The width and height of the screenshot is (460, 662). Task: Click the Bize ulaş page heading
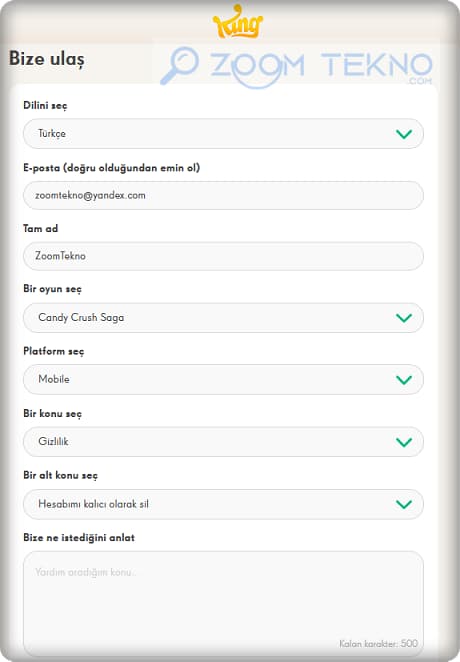47,59
